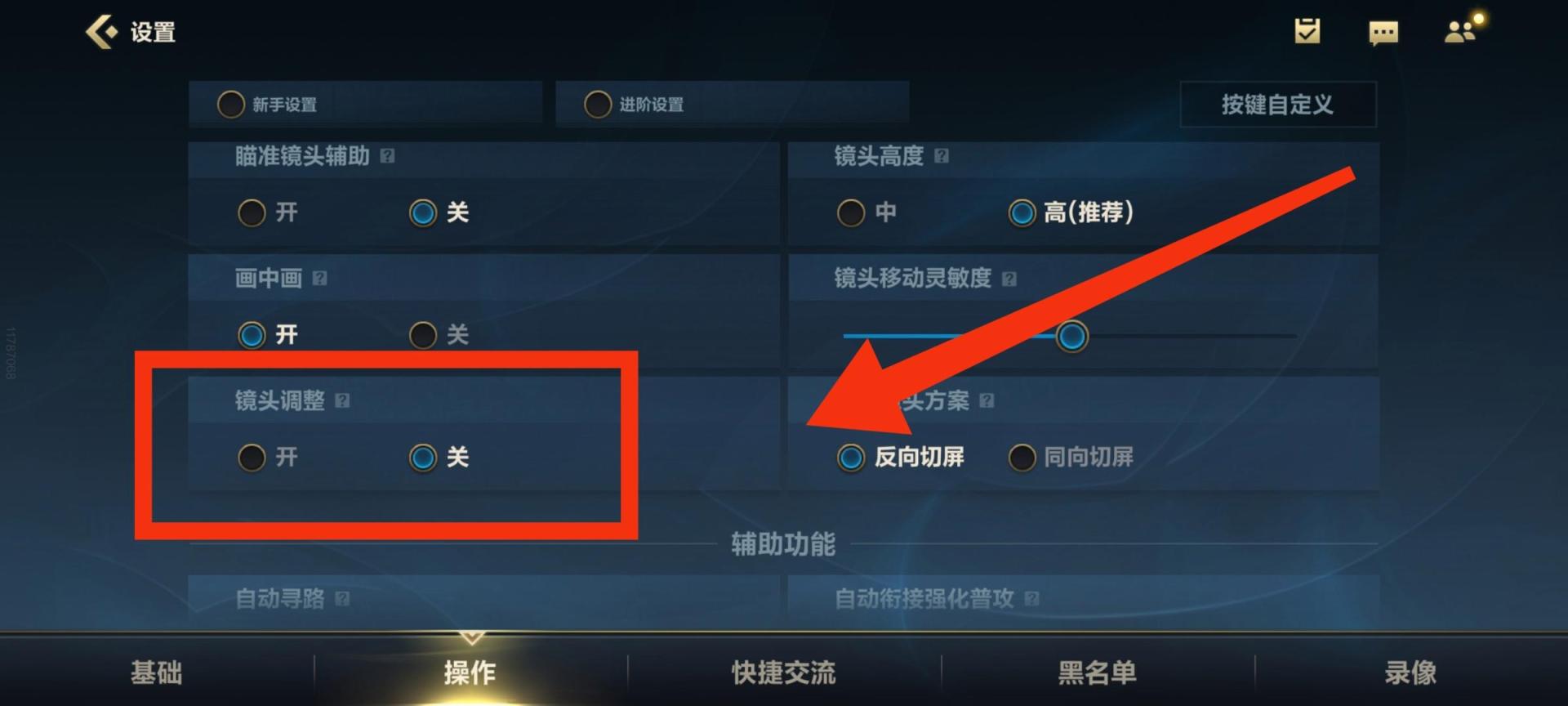Open the chat message bubble icon
The height and width of the screenshot is (706, 1568).
[x=1383, y=34]
